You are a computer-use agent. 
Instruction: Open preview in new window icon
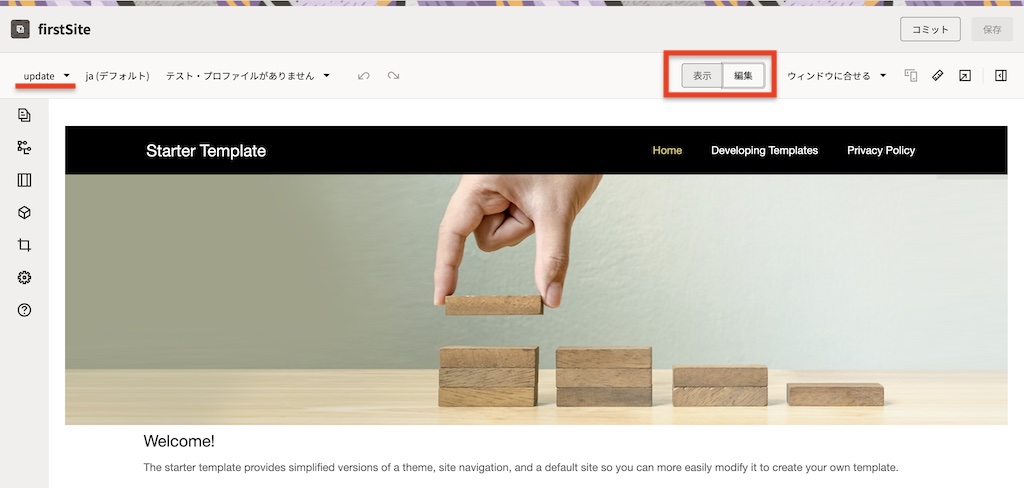(x=964, y=76)
